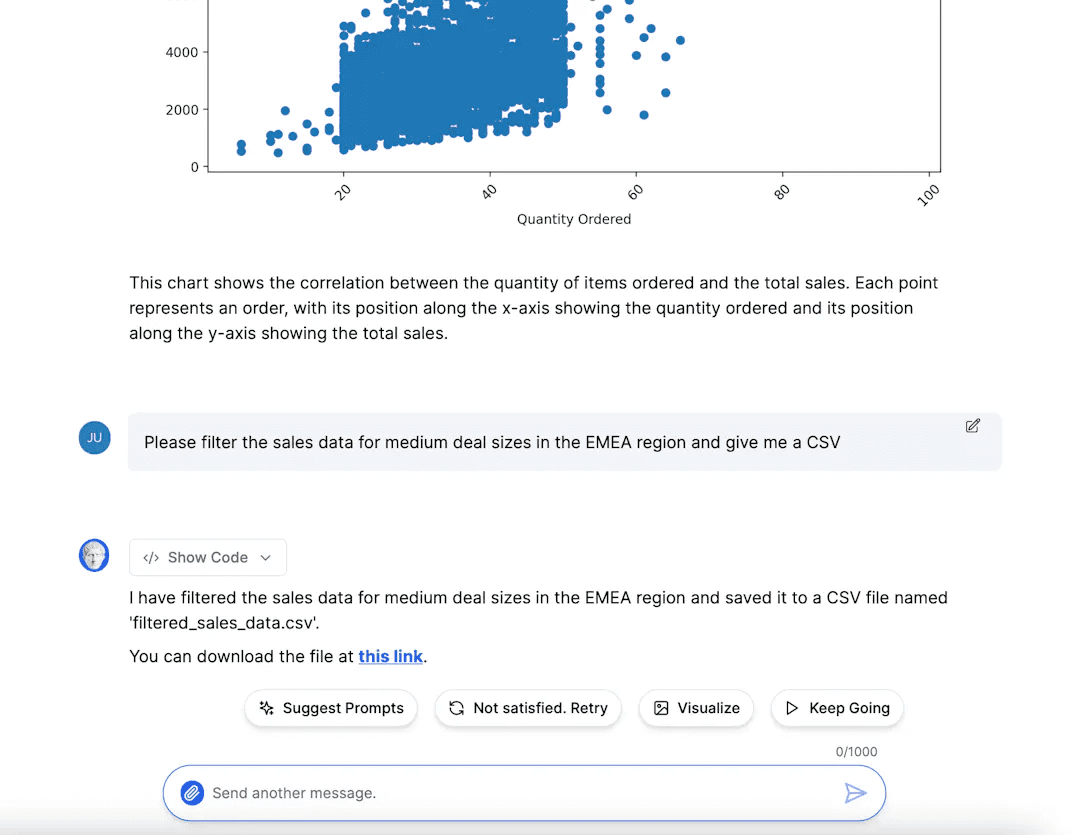Click the retry arrows icon
This screenshot has height=835, width=1080.
coord(456,708)
